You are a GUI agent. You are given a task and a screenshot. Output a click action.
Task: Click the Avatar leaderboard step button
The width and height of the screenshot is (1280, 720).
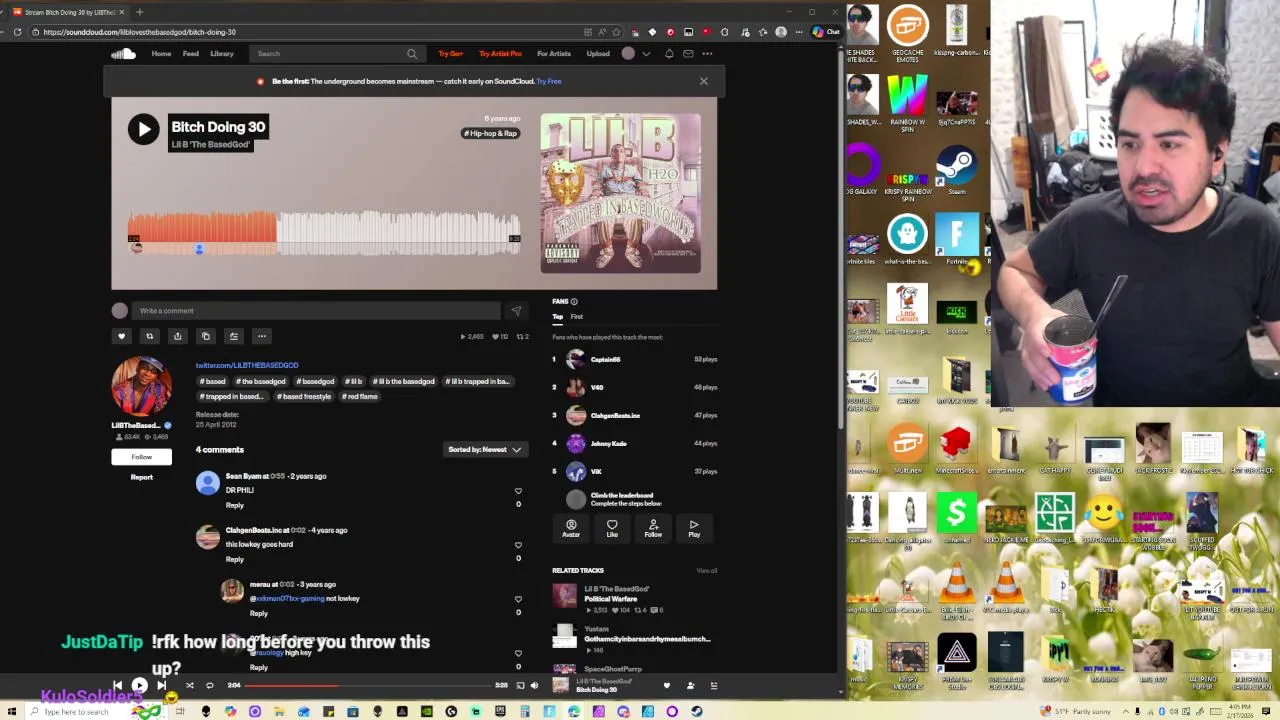coord(571,528)
